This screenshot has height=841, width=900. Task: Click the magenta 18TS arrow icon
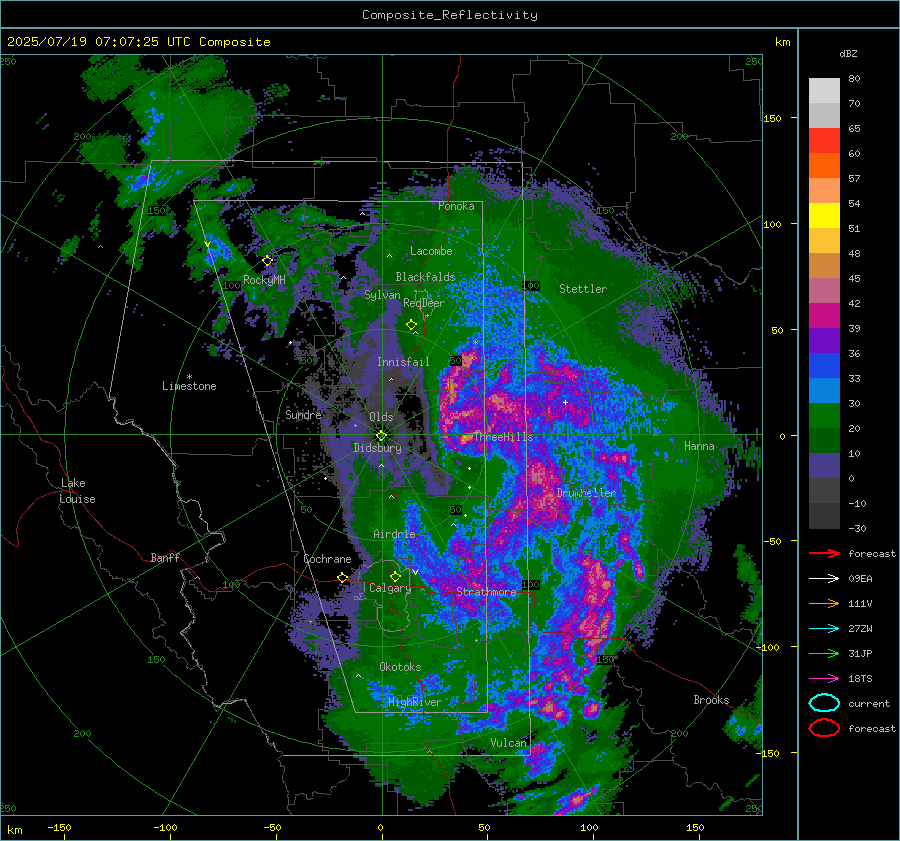824,679
